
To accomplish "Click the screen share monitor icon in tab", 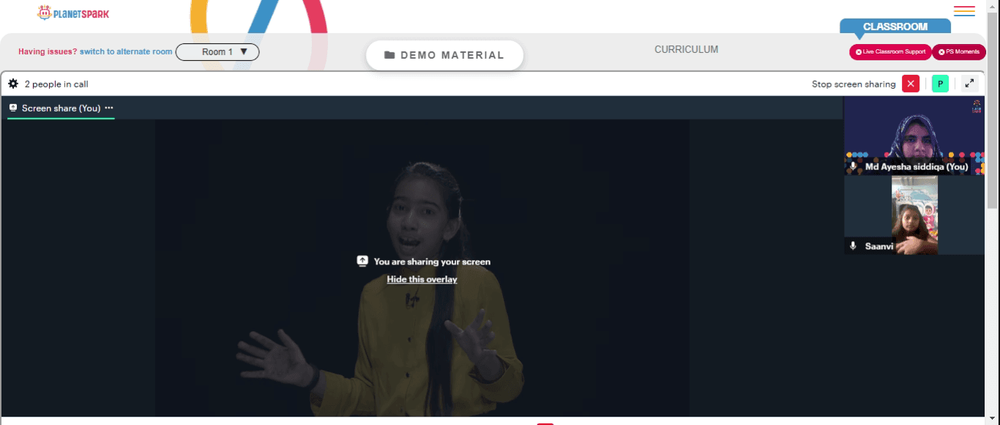I will [13, 108].
